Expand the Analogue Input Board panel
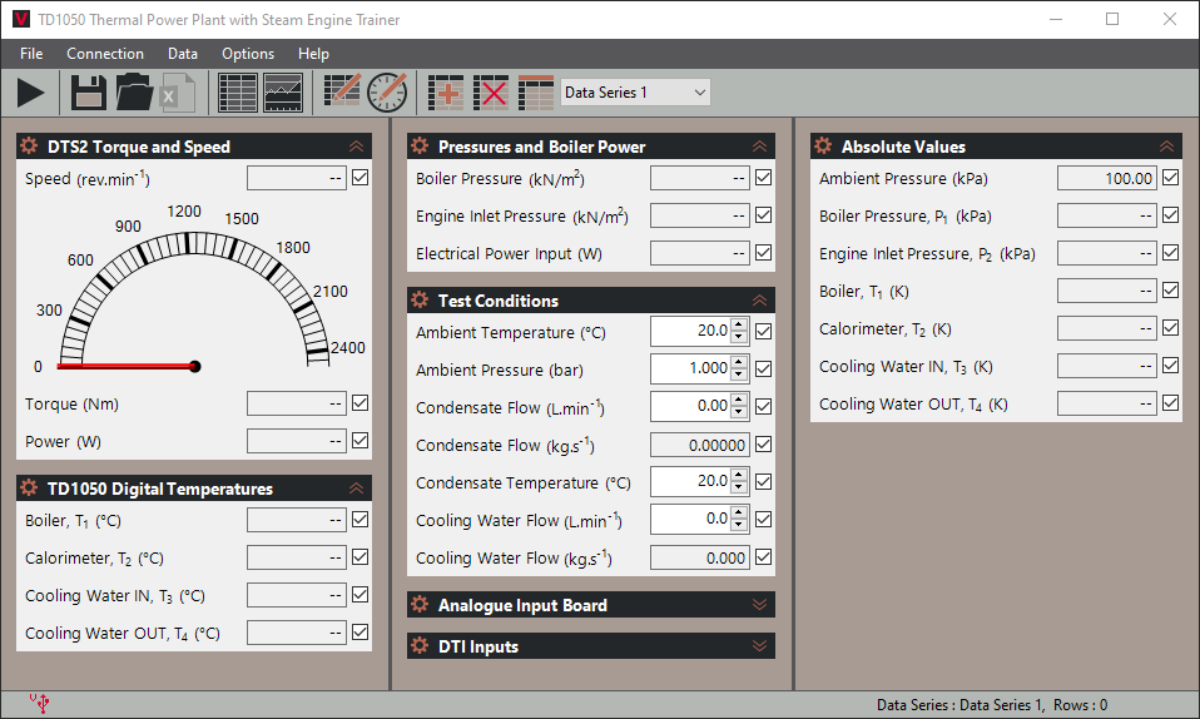Screen dimensions: 1200x719 (x=591, y=605)
